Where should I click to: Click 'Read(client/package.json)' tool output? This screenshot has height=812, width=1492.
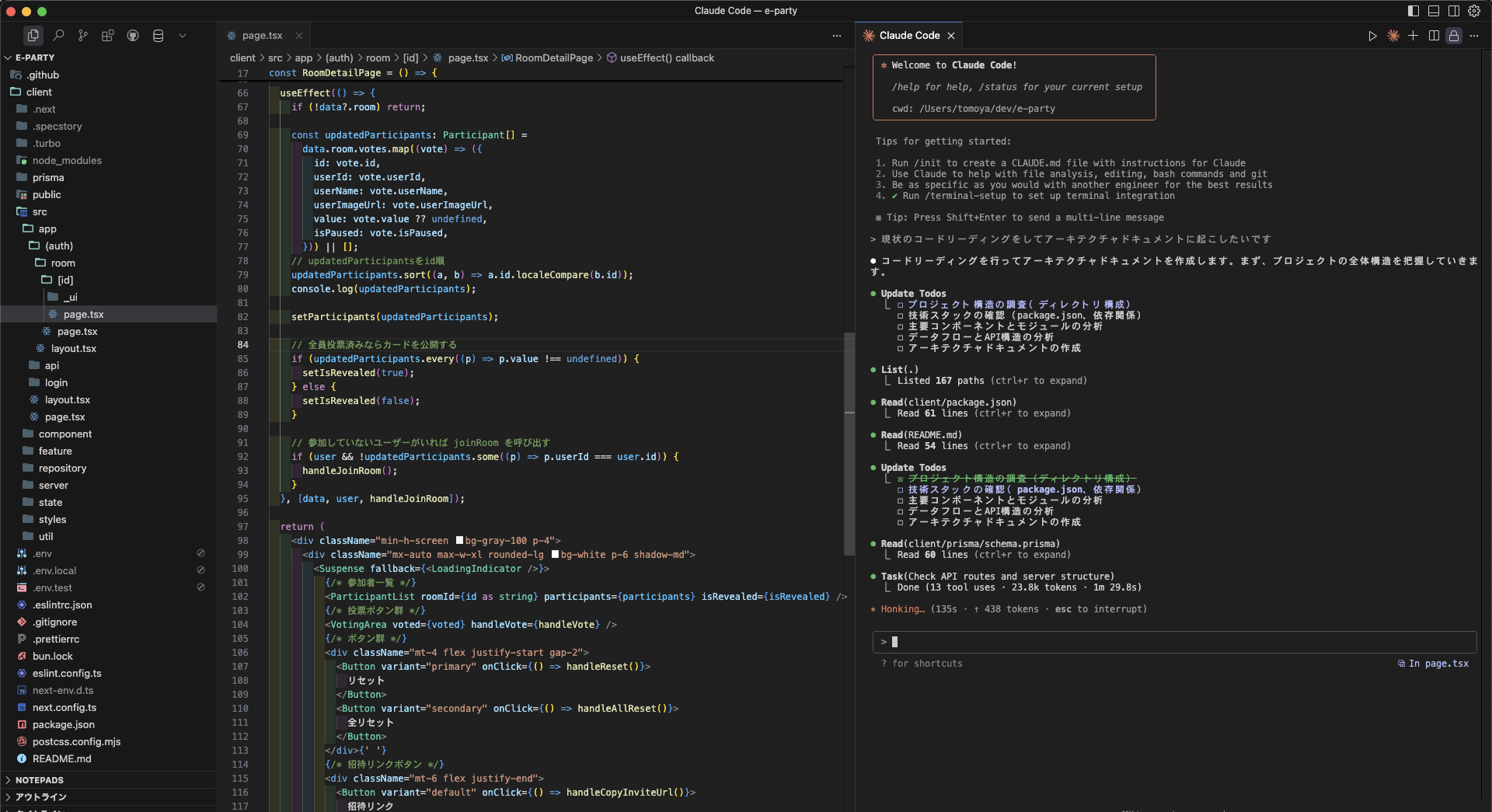point(948,403)
